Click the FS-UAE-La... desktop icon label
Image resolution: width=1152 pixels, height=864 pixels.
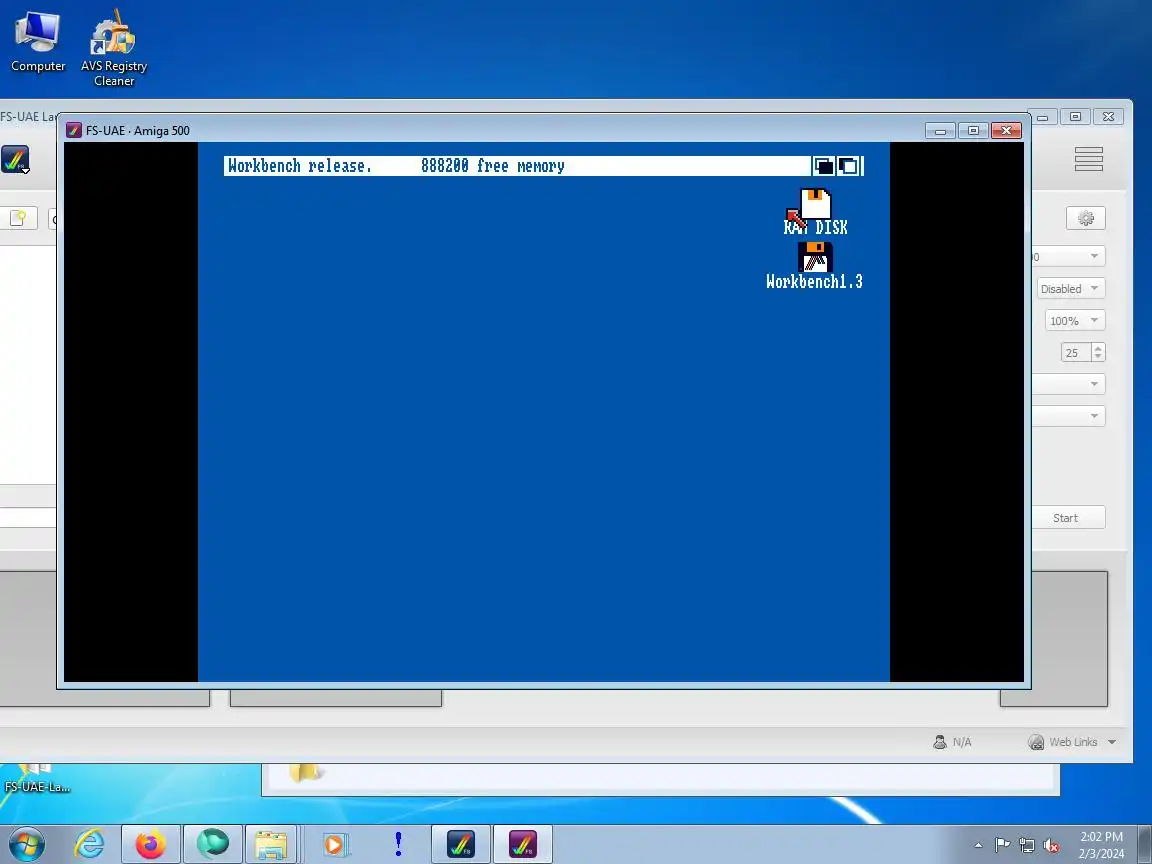point(37,787)
